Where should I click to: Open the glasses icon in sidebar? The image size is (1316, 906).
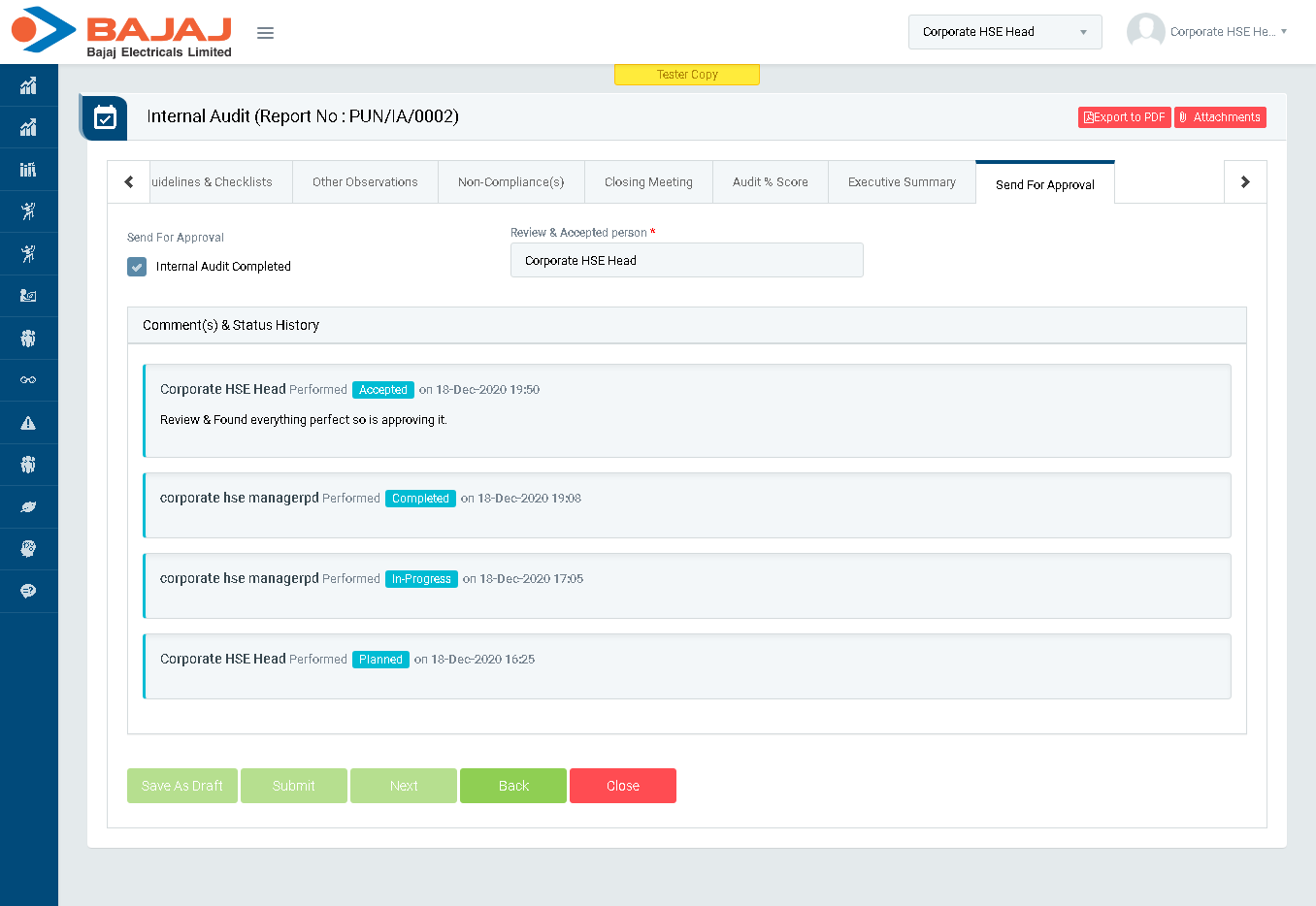28,380
